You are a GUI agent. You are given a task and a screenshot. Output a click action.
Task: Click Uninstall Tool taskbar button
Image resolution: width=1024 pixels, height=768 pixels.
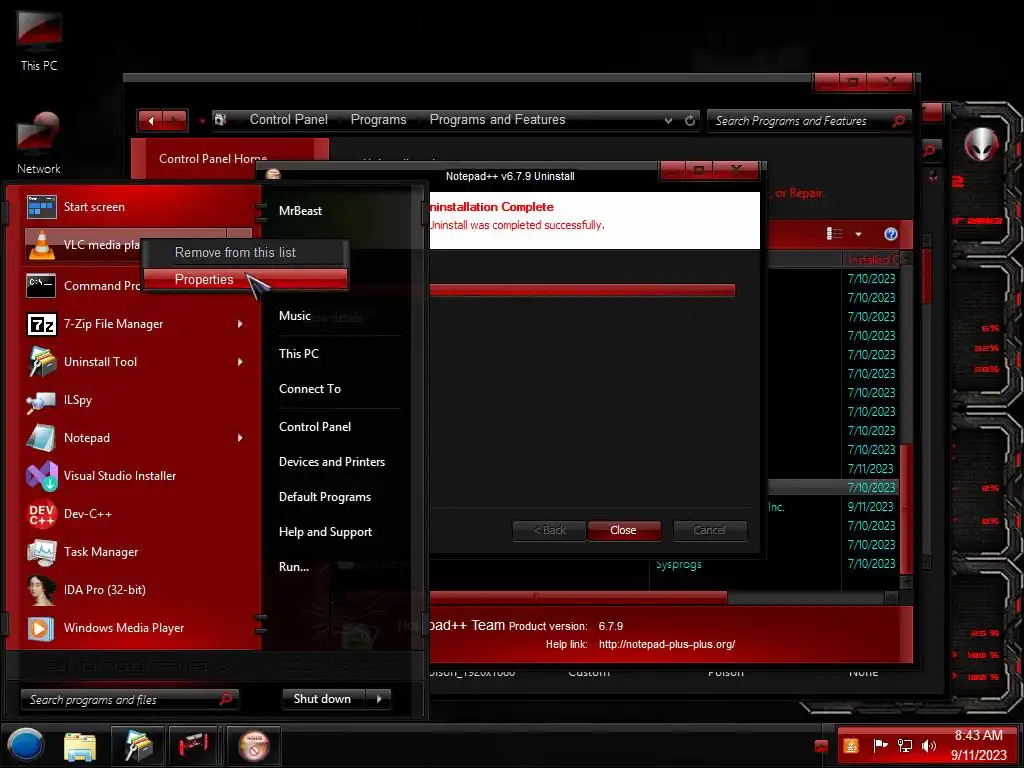138,746
